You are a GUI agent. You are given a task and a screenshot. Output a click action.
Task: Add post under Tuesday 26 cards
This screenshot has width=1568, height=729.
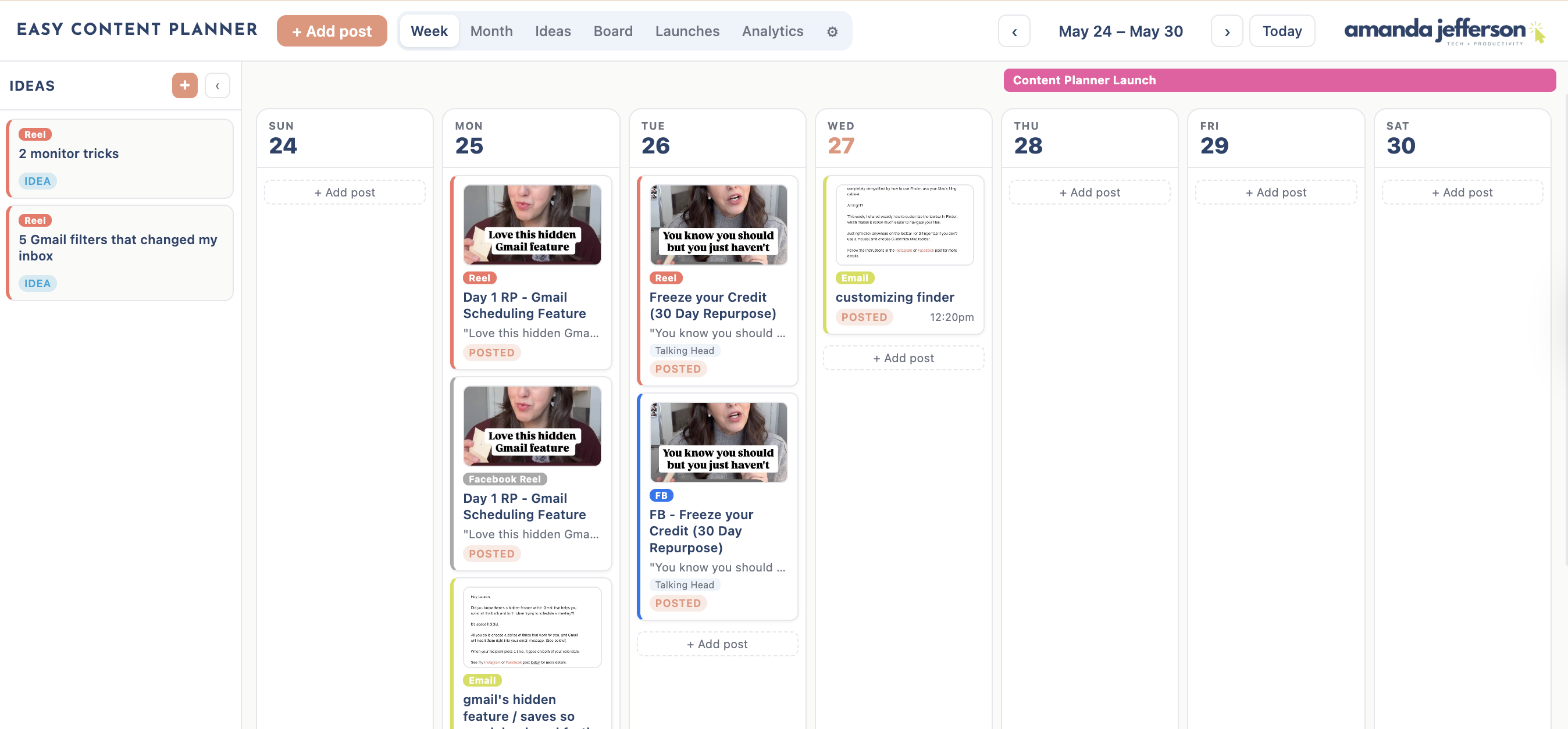(x=717, y=644)
